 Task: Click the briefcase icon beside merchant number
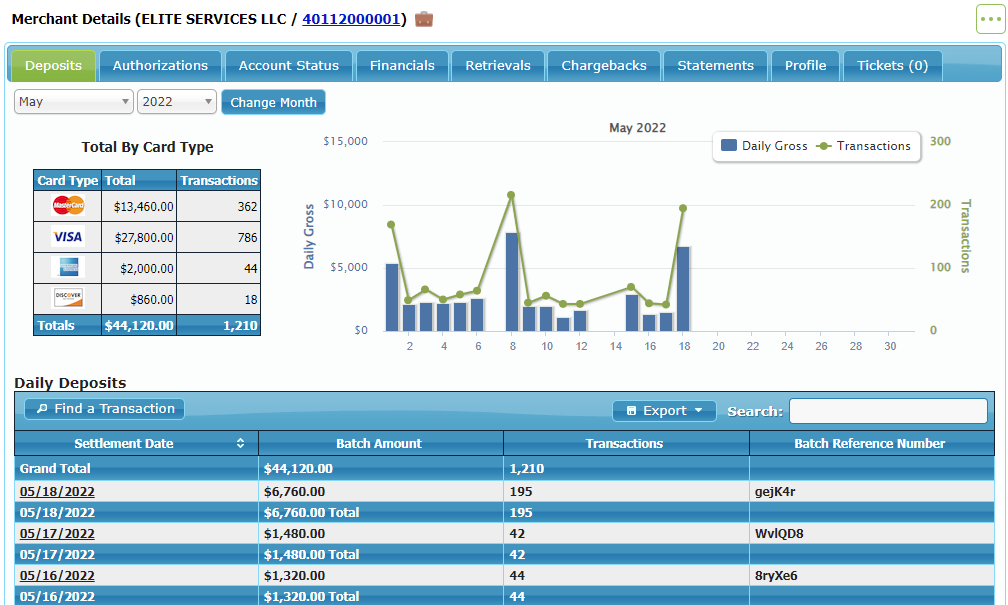[x=424, y=19]
